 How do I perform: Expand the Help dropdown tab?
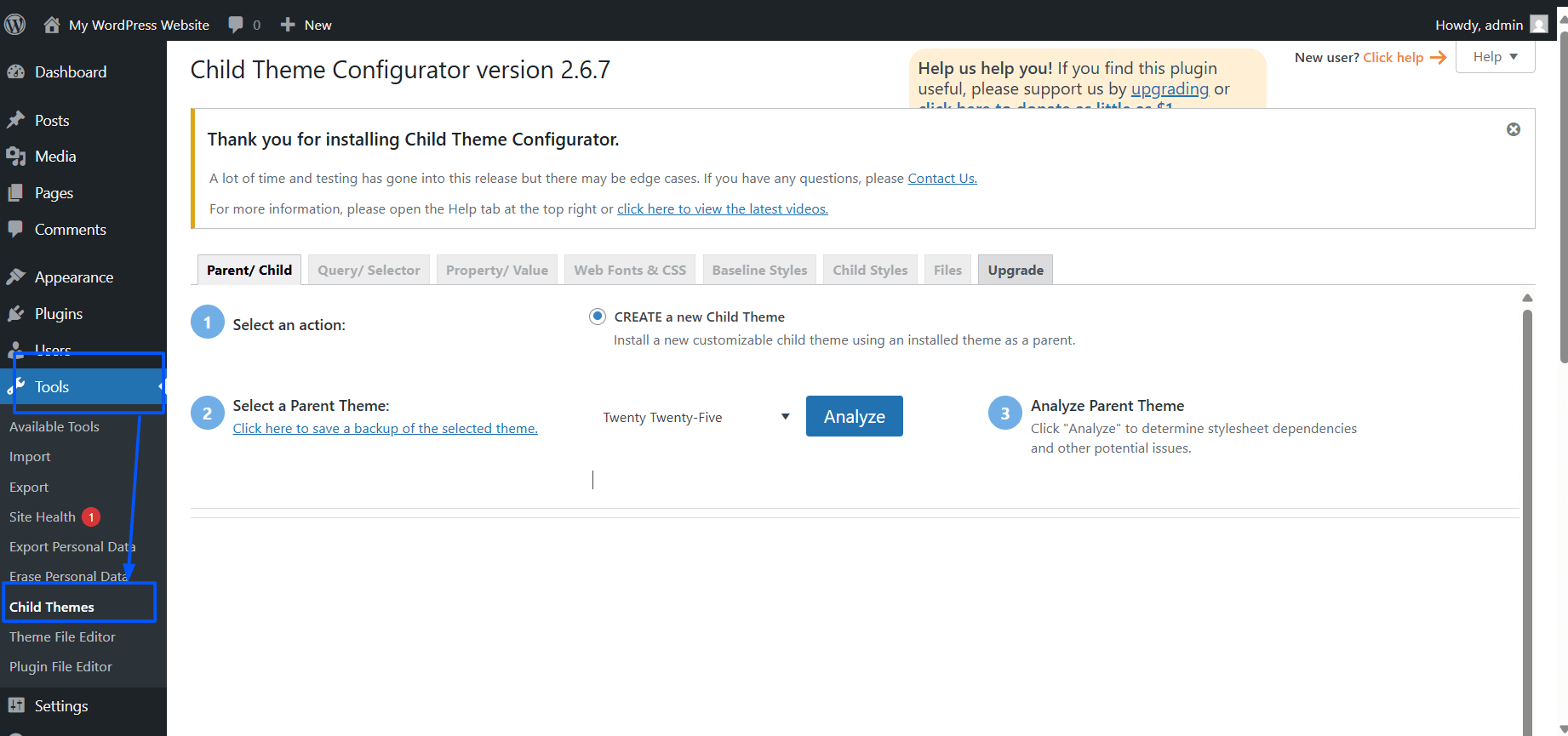(1495, 57)
